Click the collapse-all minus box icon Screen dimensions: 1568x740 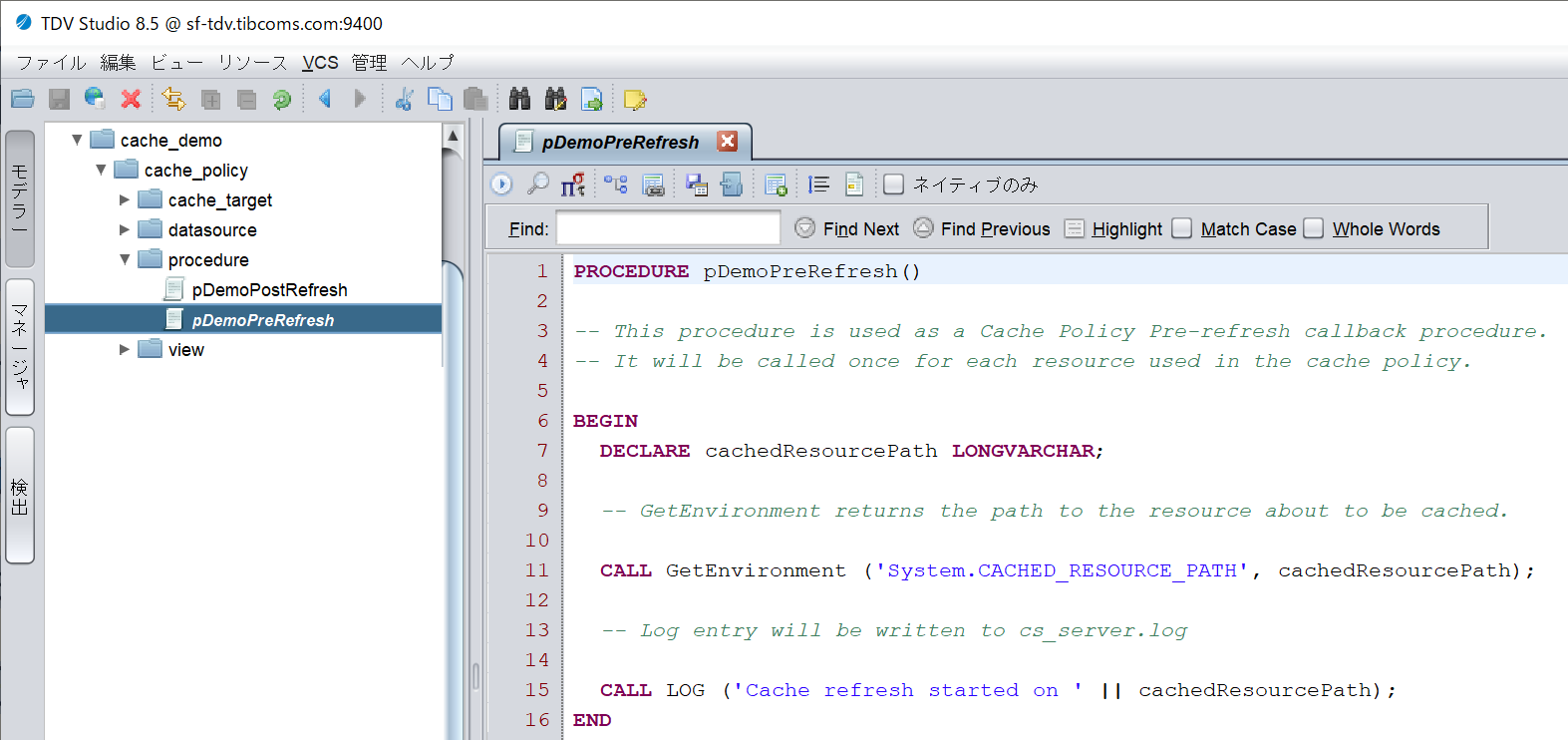(246, 99)
